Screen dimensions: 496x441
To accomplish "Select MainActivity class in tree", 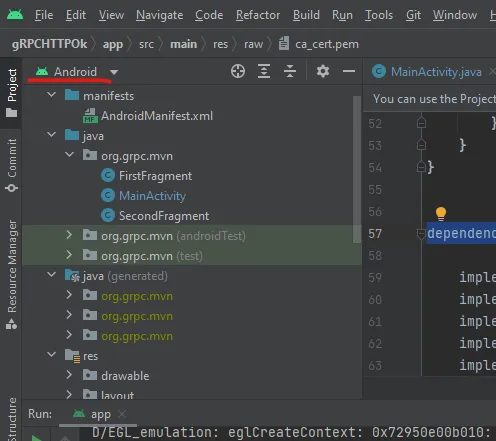I will tap(152, 196).
